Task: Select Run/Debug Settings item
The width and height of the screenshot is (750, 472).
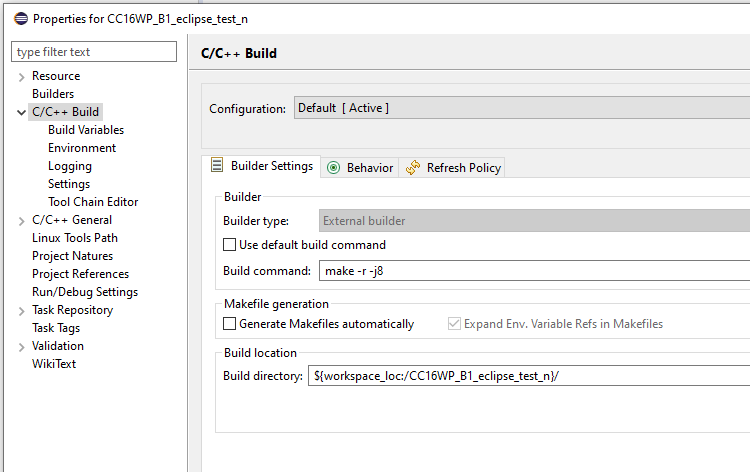Action: tap(85, 292)
